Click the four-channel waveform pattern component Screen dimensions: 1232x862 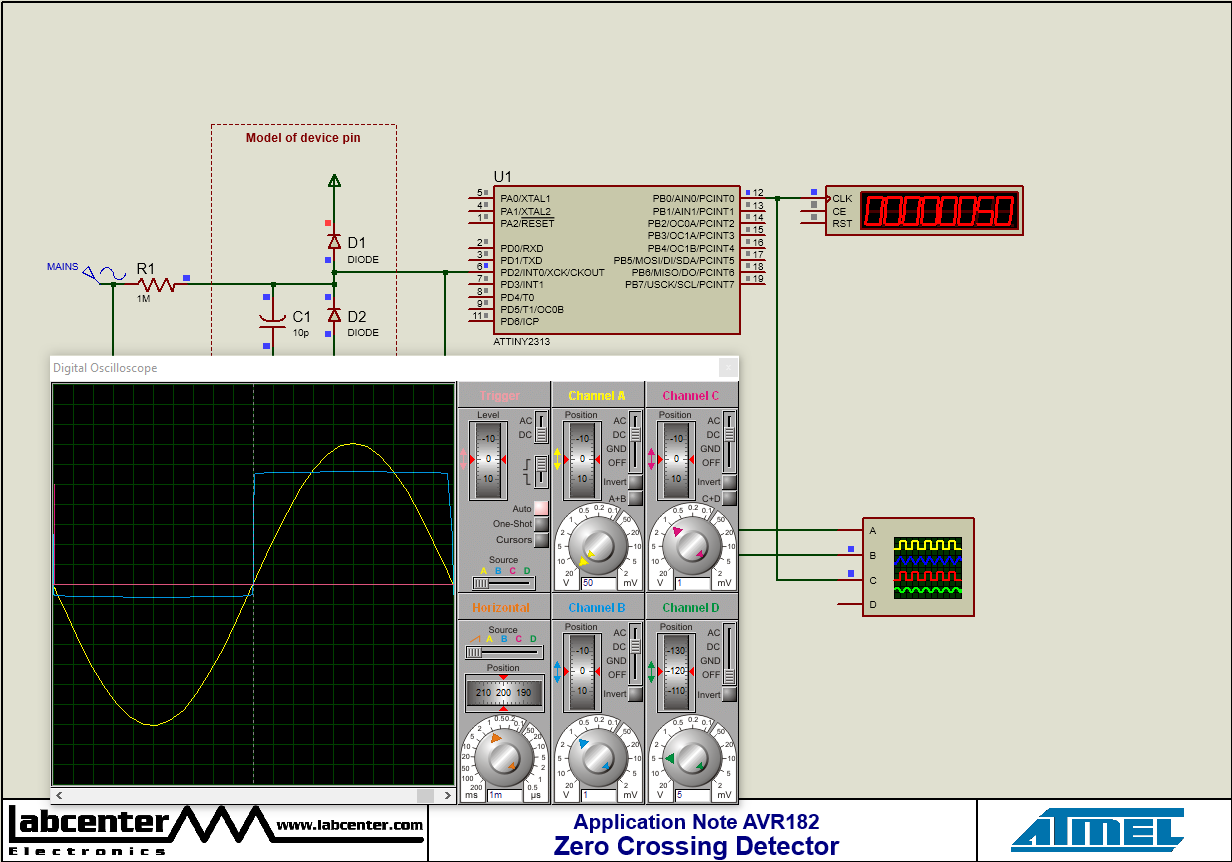(x=918, y=567)
